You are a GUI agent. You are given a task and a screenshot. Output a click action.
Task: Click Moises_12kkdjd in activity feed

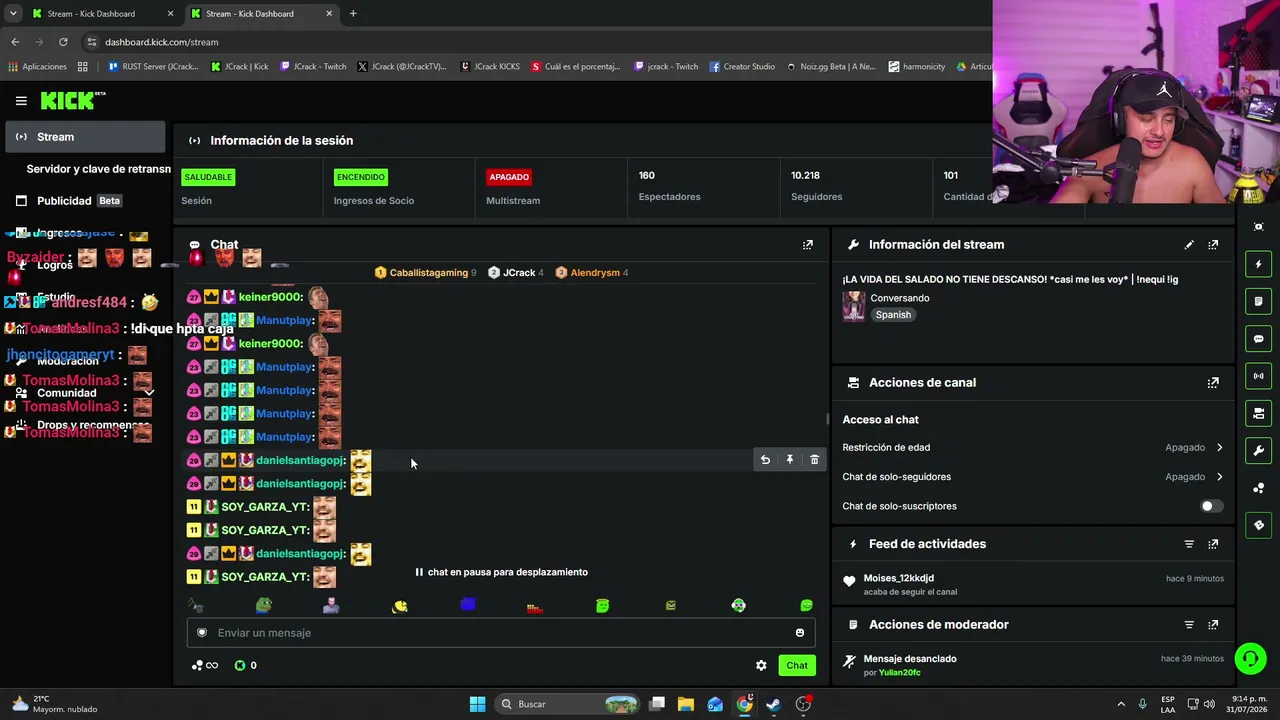coord(899,578)
